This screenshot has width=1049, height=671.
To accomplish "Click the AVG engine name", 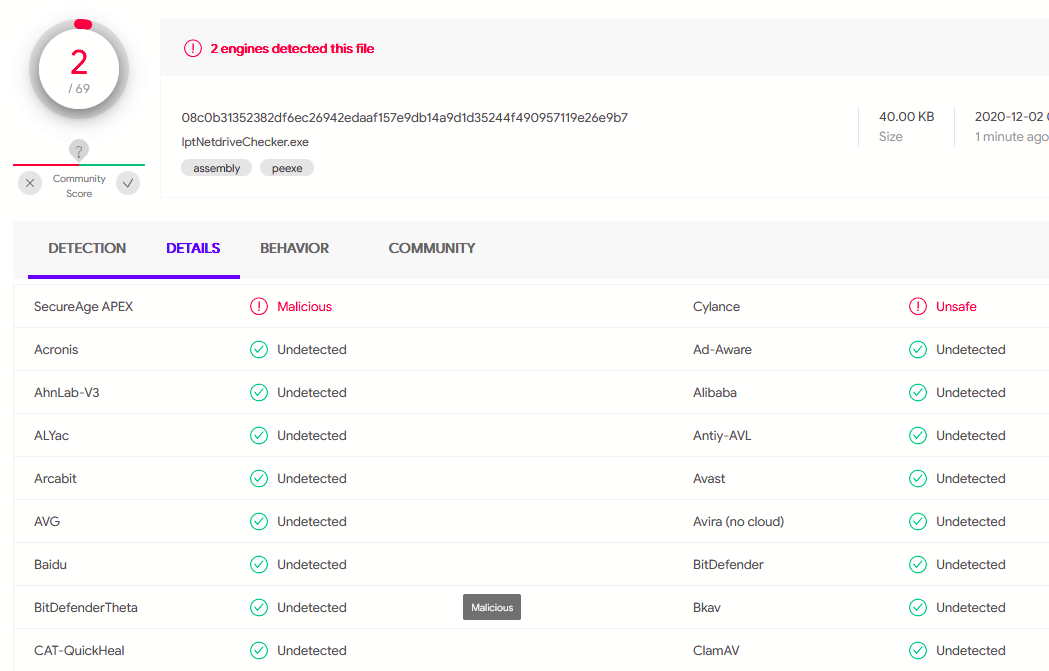I will (x=47, y=521).
